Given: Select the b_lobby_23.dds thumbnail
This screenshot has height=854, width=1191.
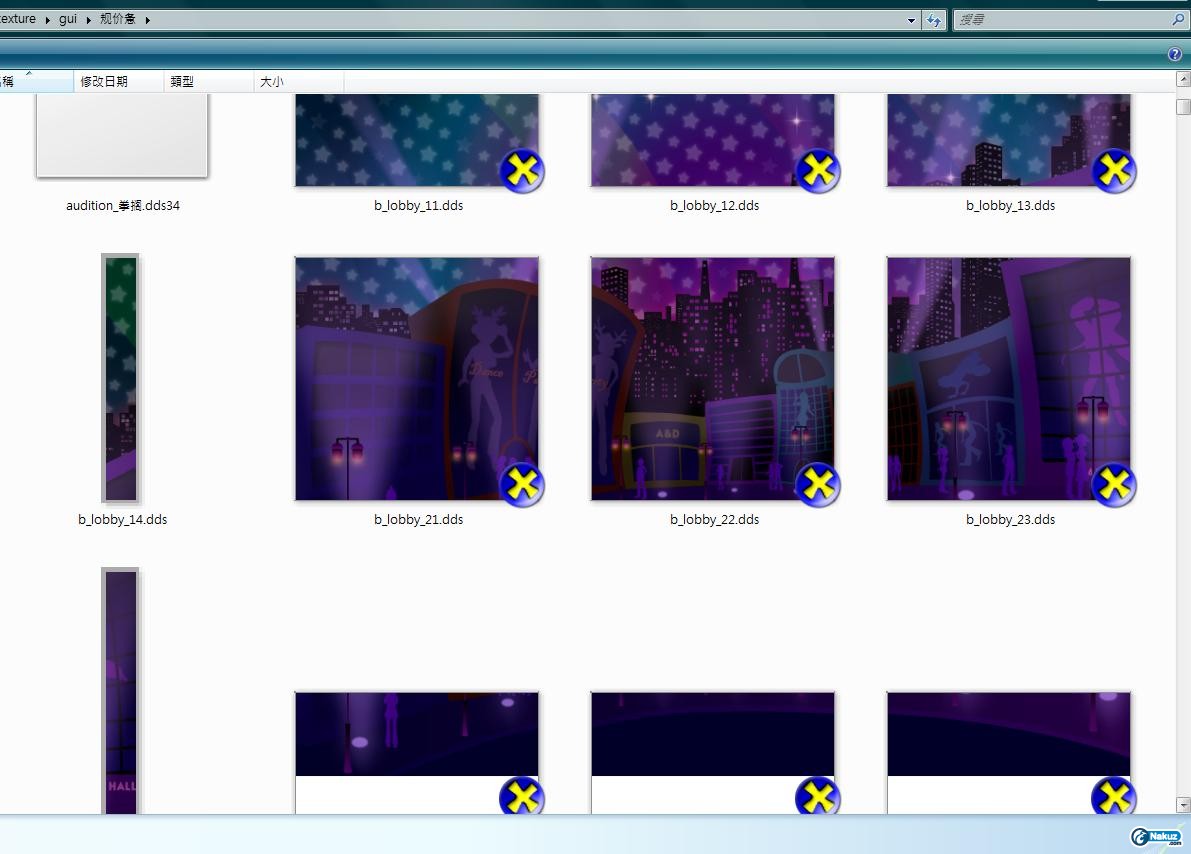Looking at the screenshot, I should point(1008,378).
